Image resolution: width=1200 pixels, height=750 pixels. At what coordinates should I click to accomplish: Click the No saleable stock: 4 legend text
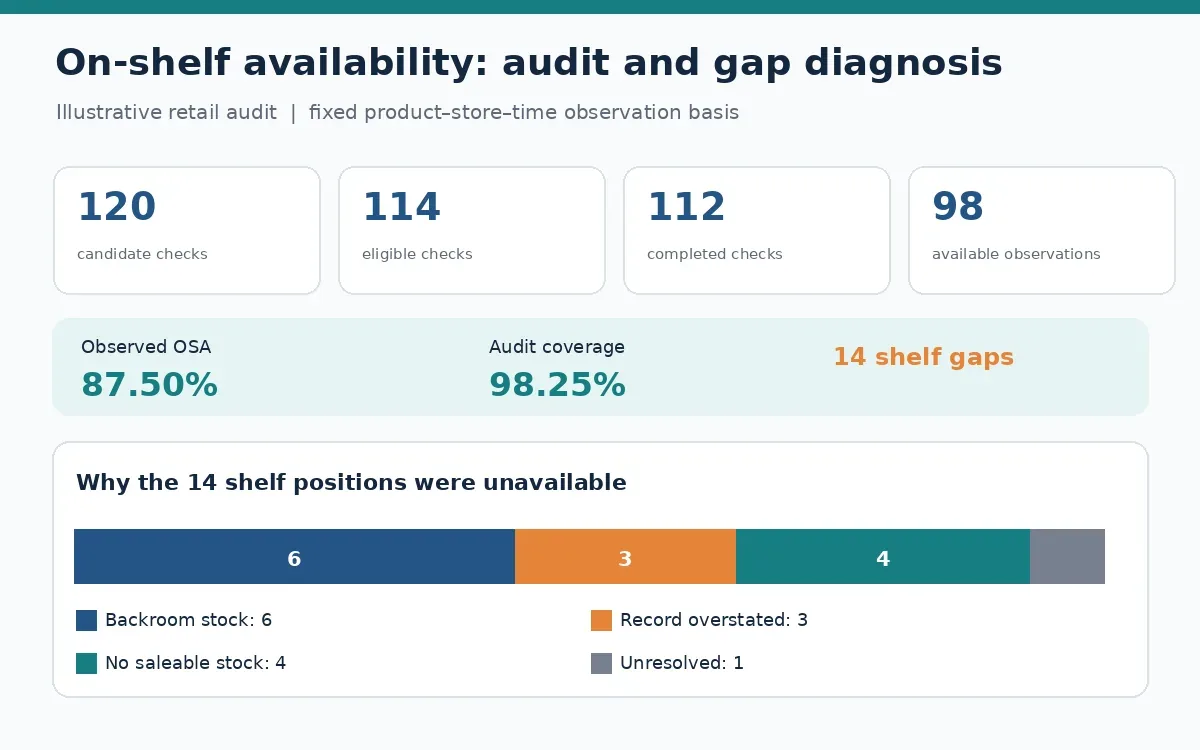(195, 663)
